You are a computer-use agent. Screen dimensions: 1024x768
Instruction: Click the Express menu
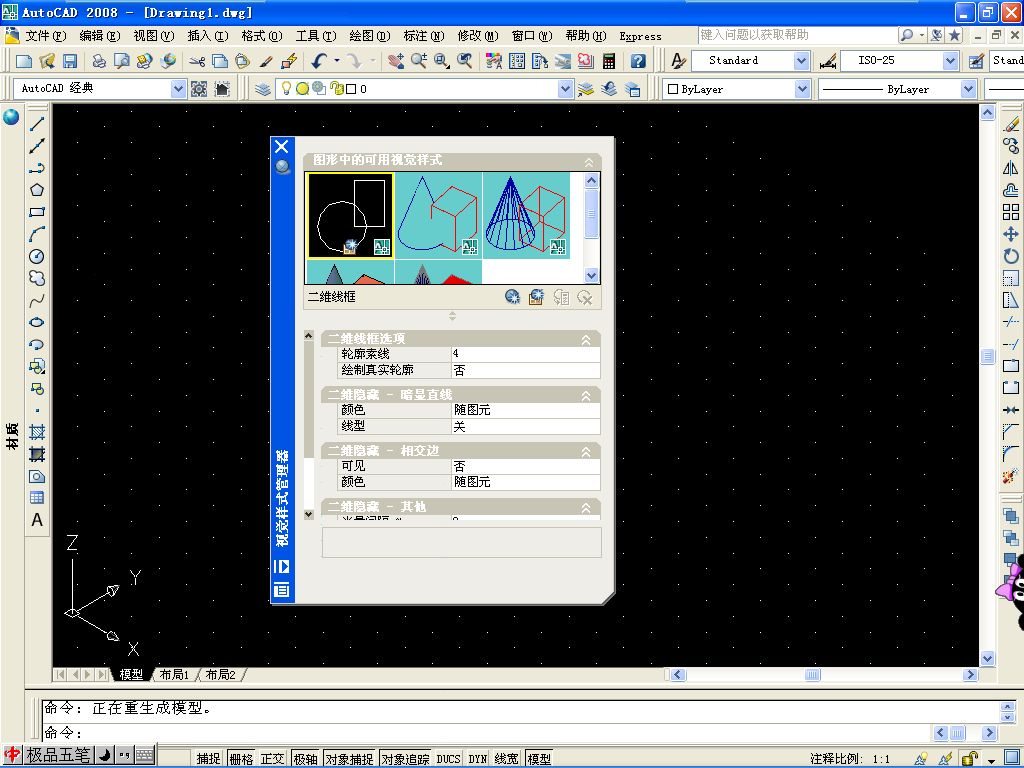tap(640, 37)
